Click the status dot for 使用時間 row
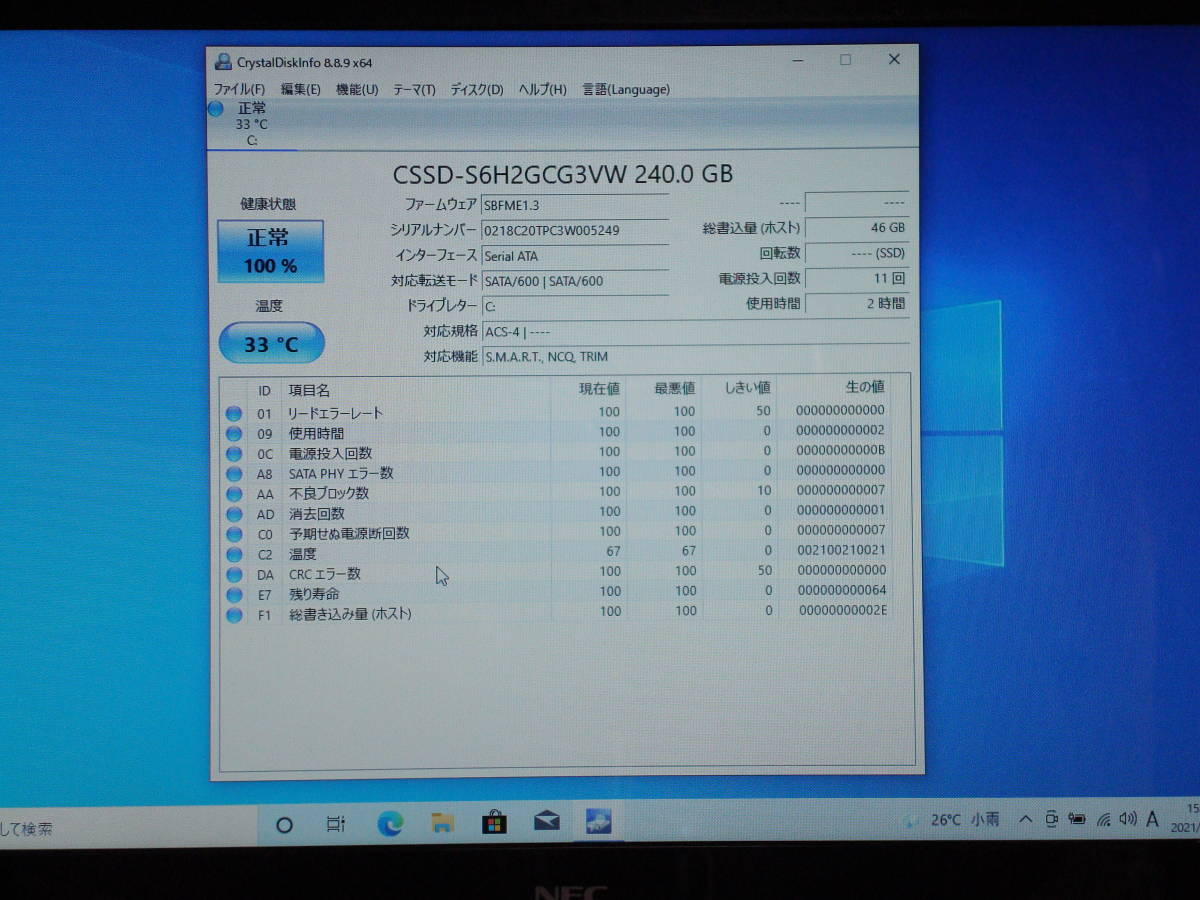 click(x=234, y=433)
